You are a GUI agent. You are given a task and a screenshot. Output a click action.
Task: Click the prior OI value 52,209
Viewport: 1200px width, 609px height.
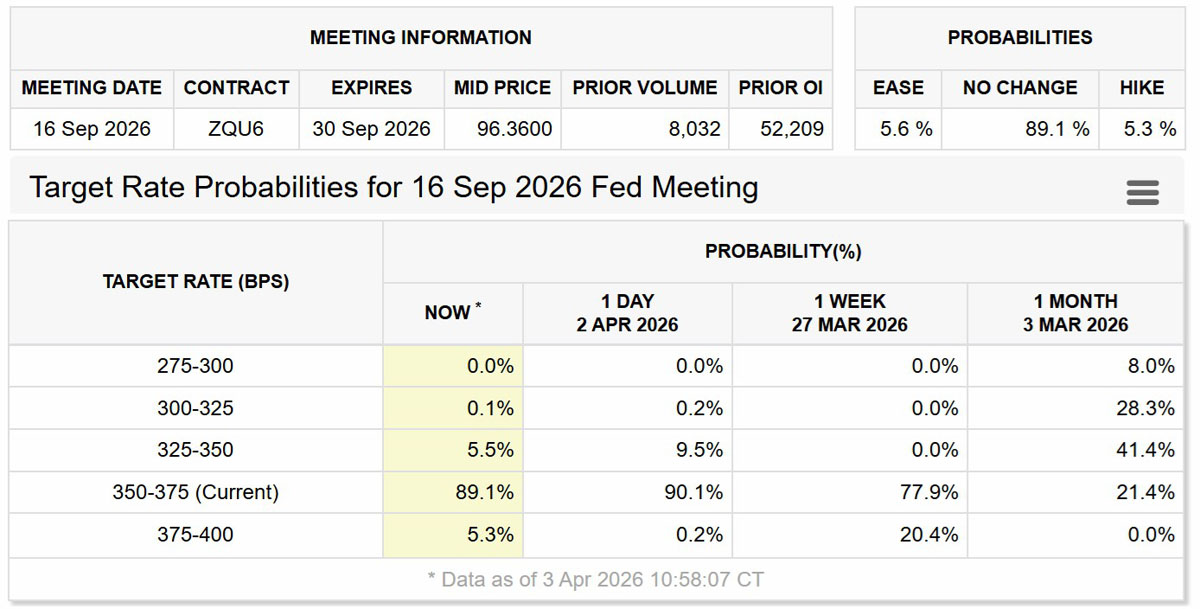[x=790, y=129]
